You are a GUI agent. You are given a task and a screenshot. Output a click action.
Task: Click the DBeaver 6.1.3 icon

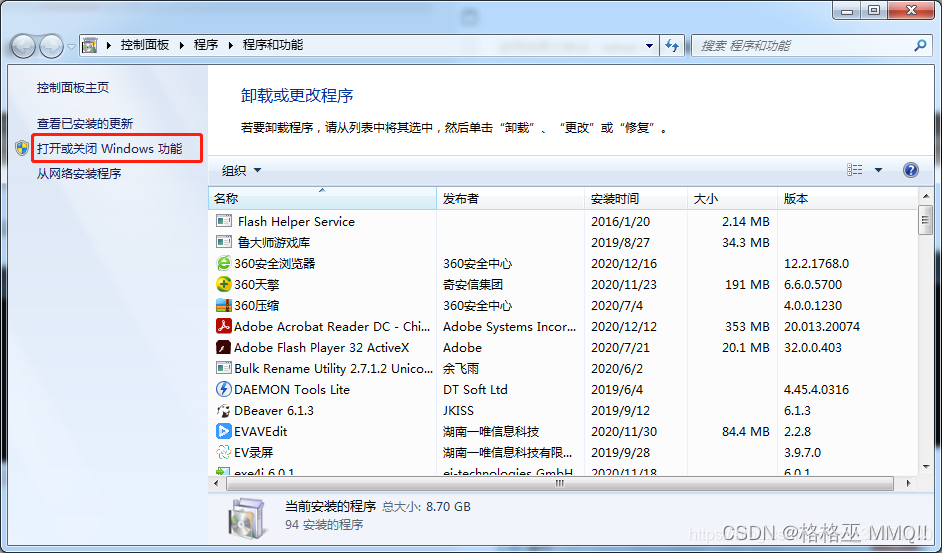223,411
